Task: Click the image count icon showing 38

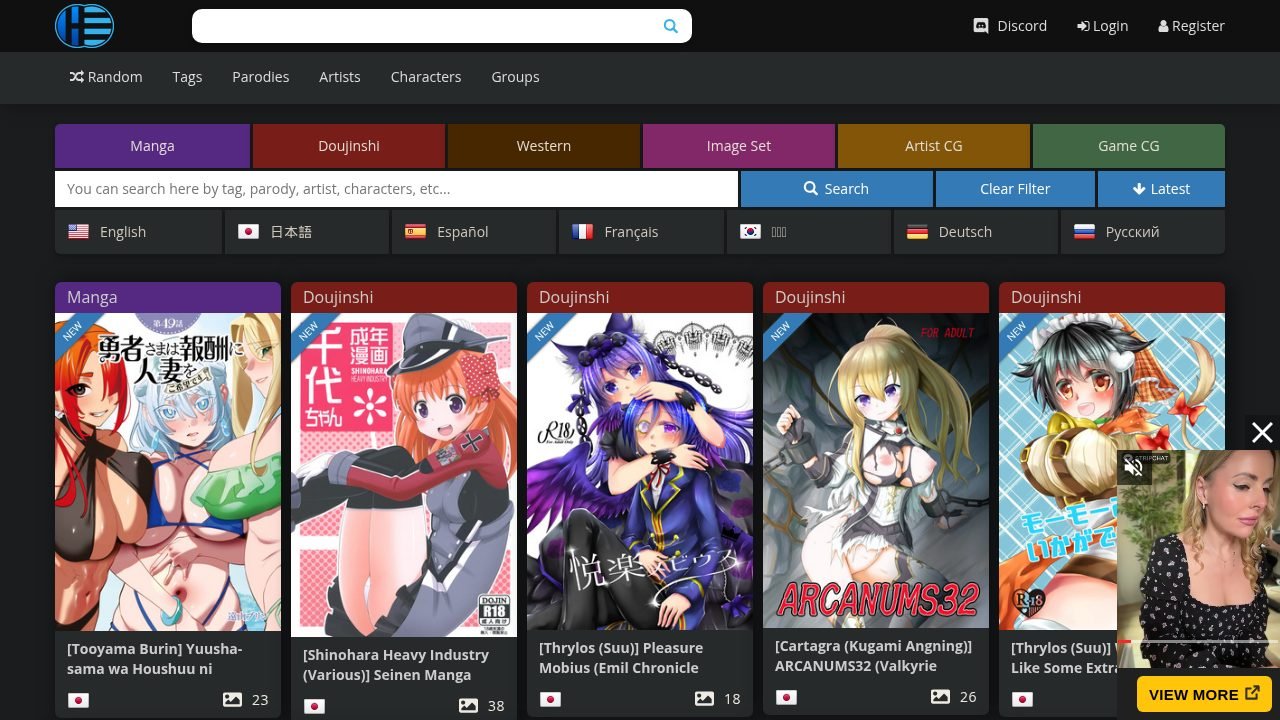Action: tap(468, 706)
